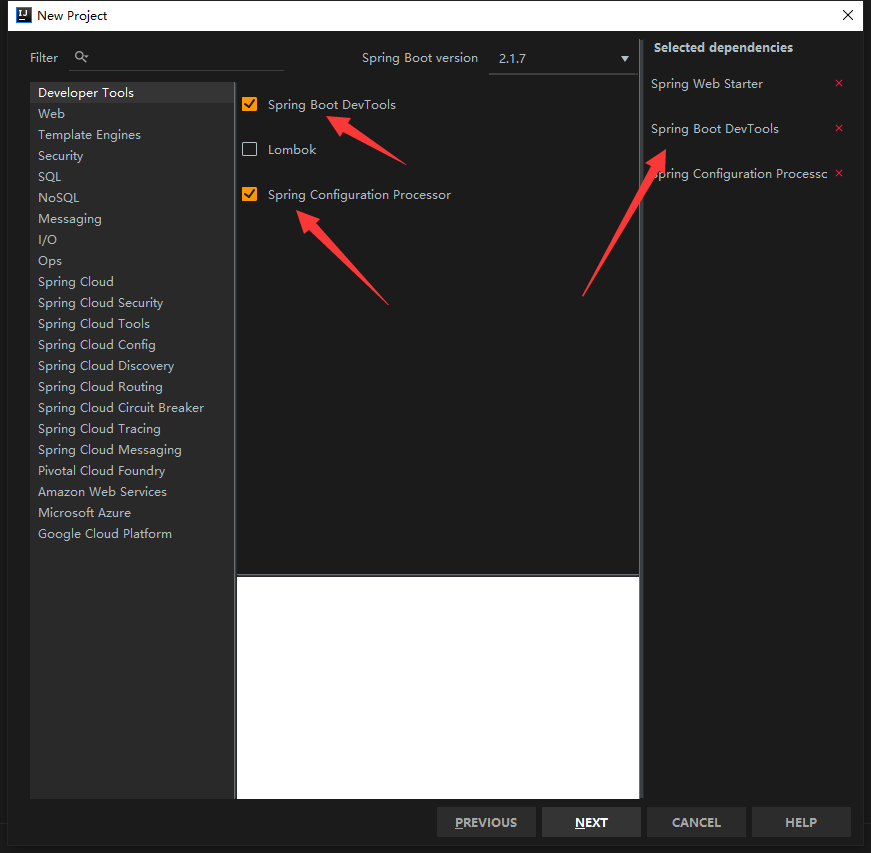Uncheck the Spring Boot DevTools checkbox

click(x=249, y=104)
